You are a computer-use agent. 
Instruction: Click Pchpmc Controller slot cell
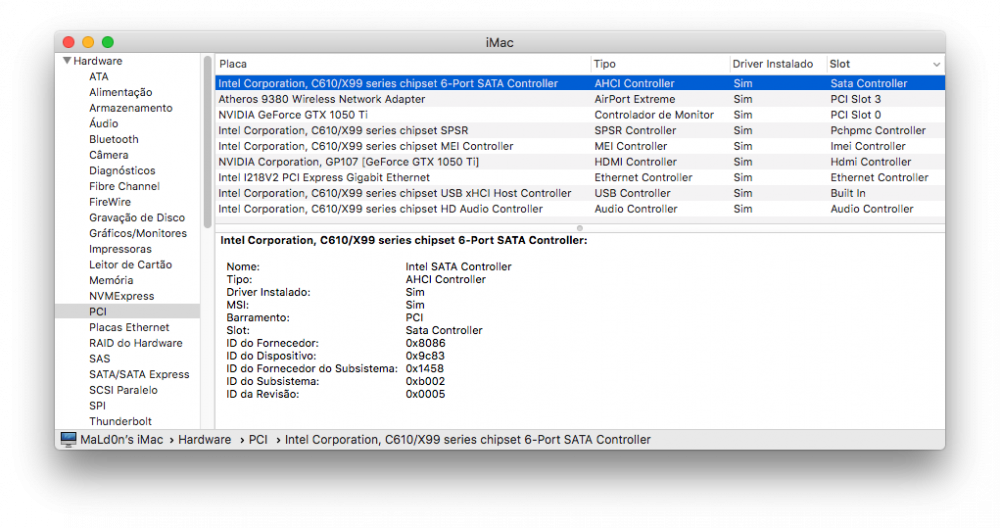click(878, 131)
